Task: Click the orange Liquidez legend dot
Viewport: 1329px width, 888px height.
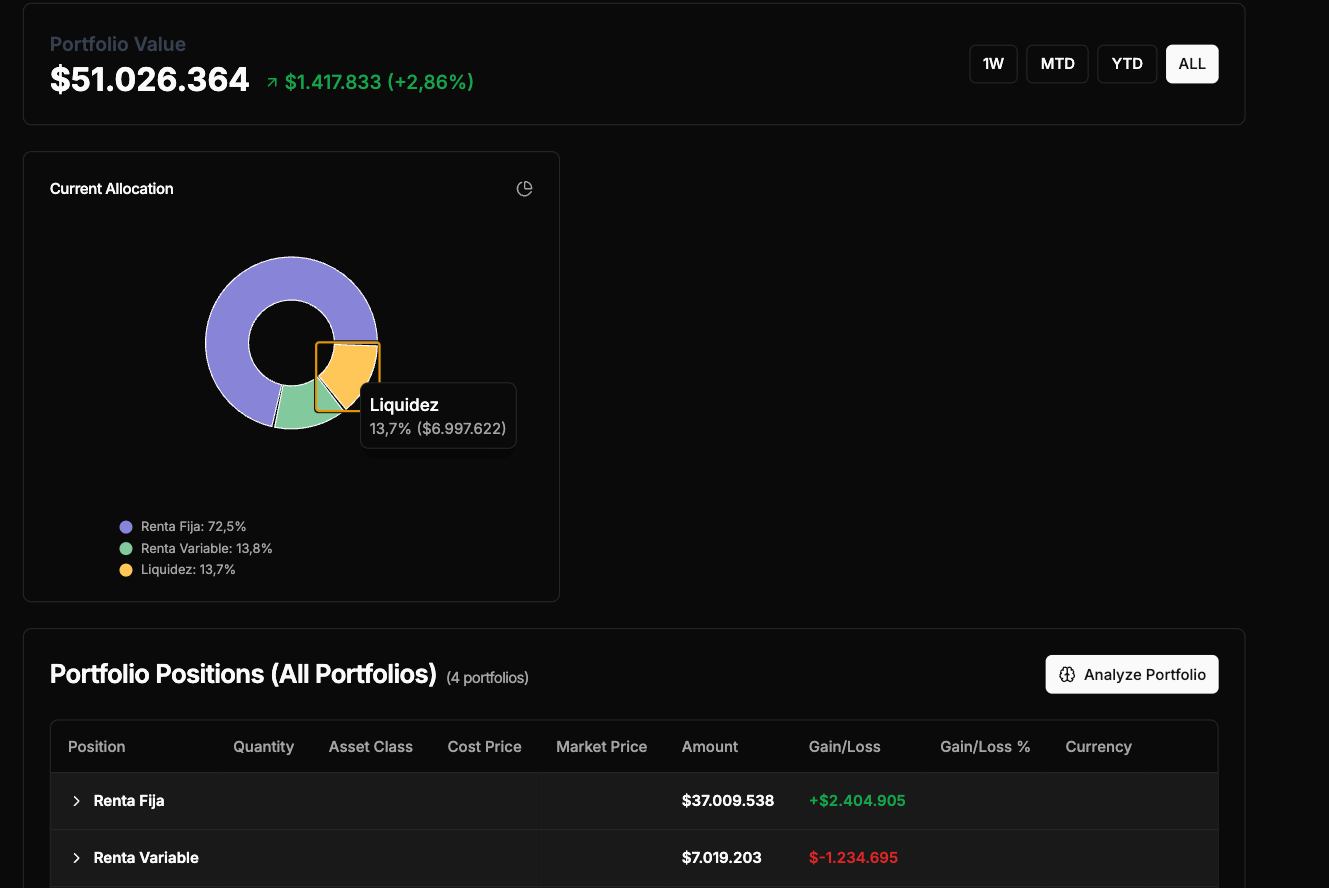Action: pos(125,569)
